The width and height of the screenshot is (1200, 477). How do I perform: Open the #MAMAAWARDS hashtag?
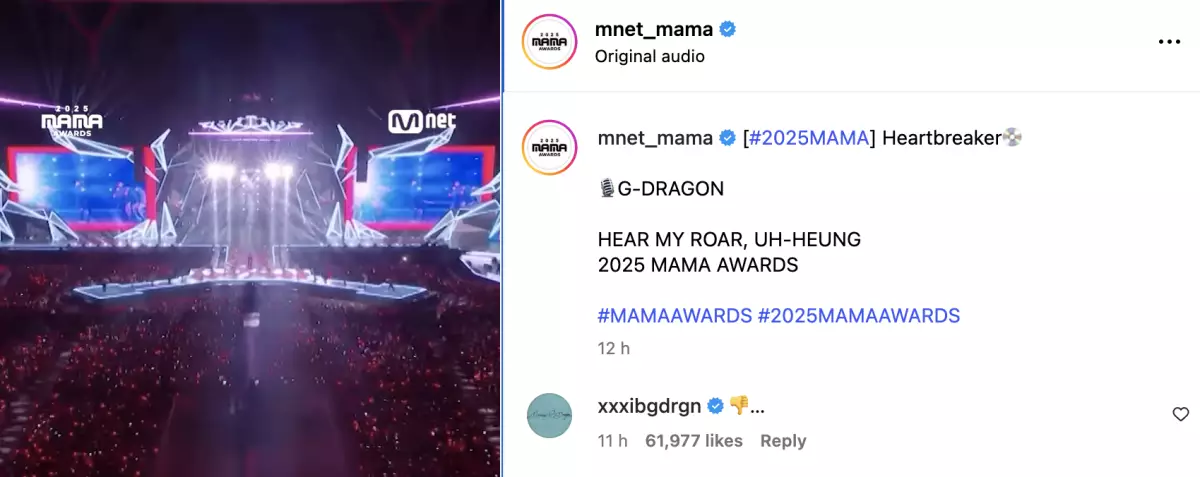click(674, 316)
